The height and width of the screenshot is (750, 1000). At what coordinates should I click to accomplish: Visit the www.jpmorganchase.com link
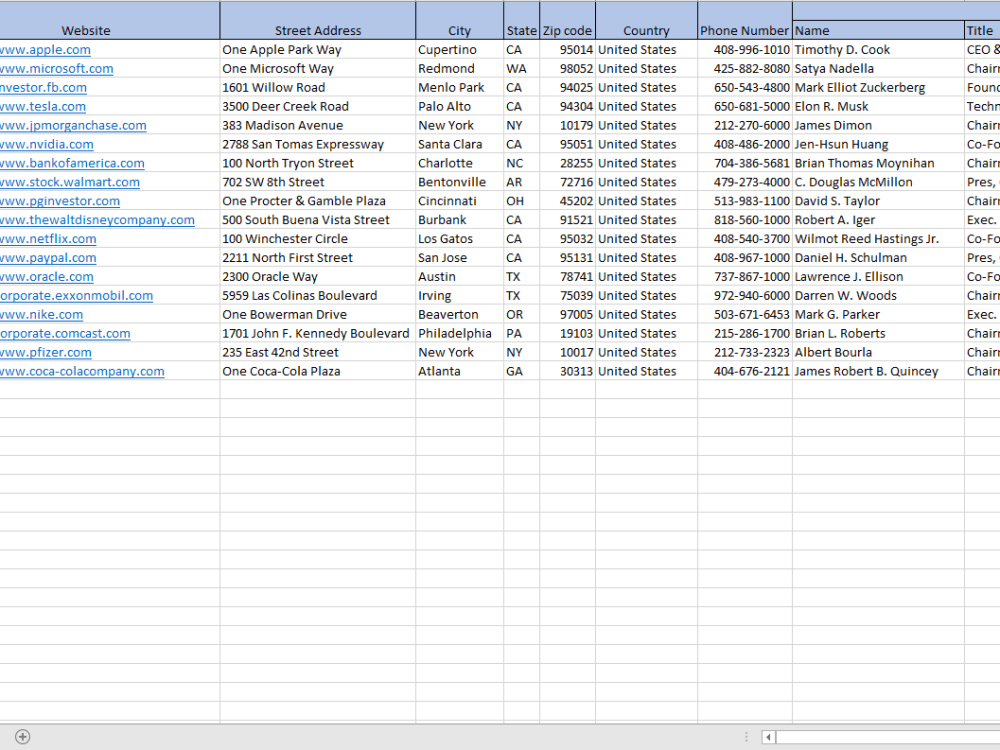point(73,126)
